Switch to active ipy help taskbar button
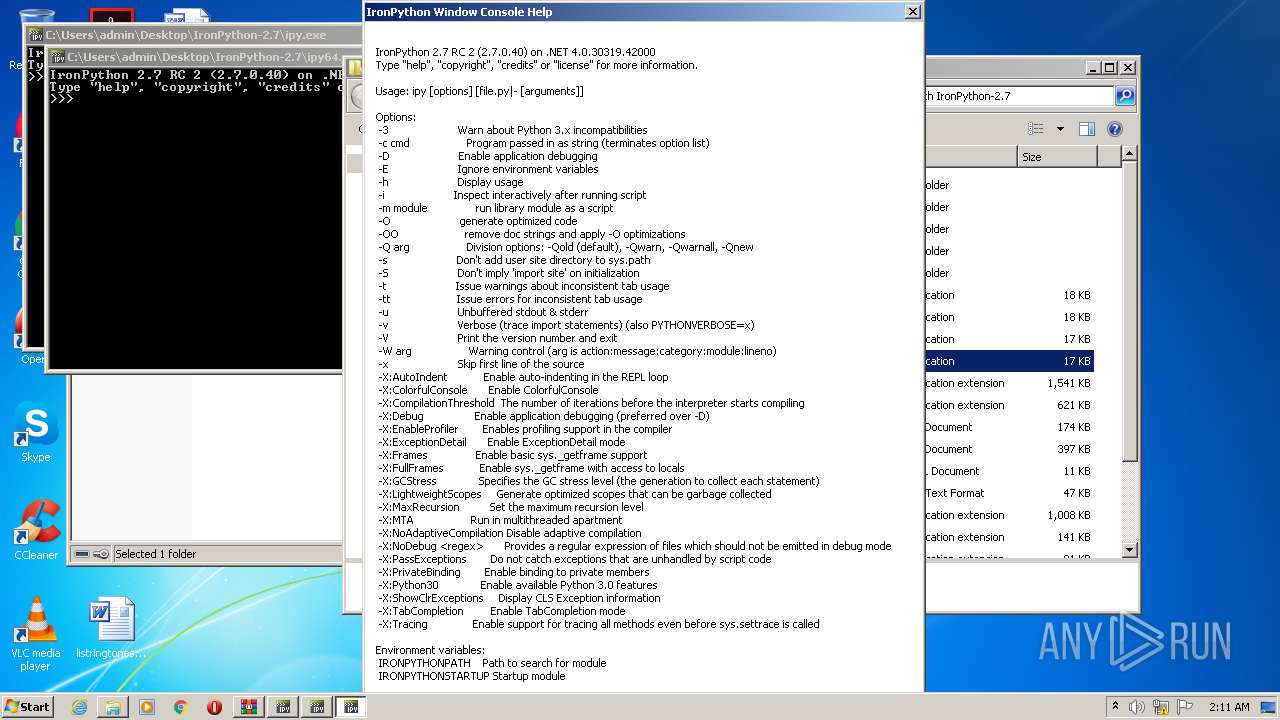Viewport: 1280px width, 720px height. pos(351,707)
